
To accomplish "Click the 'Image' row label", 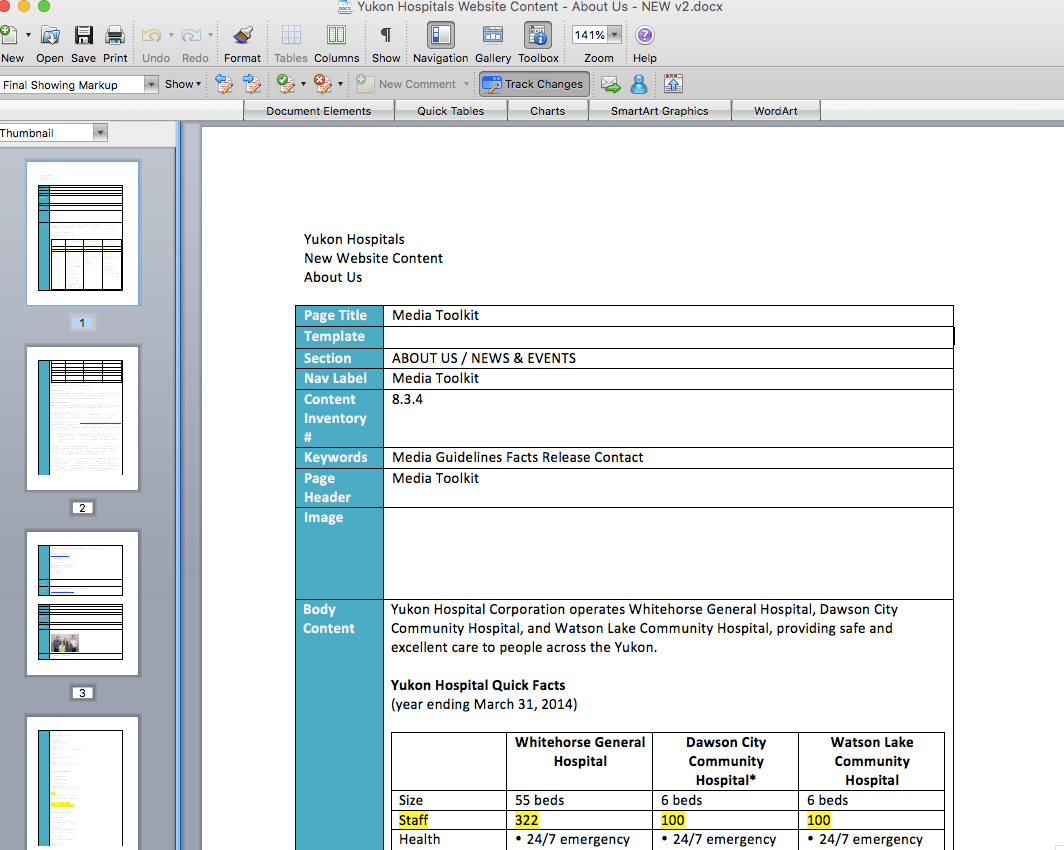I will coord(323,518).
